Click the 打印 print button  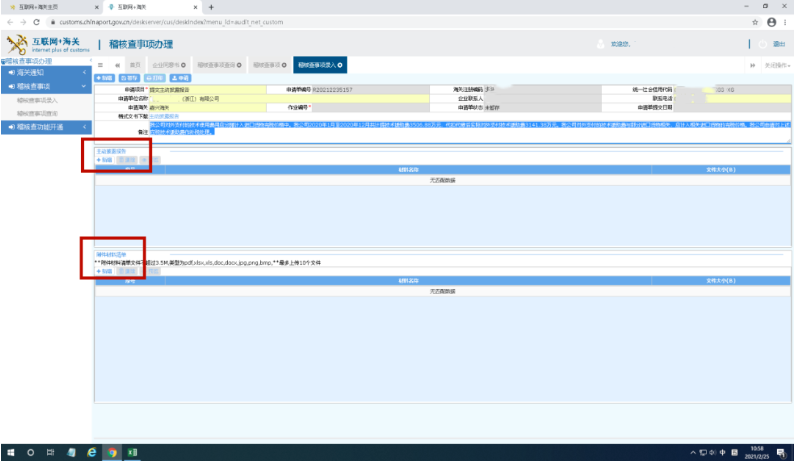tap(155, 78)
